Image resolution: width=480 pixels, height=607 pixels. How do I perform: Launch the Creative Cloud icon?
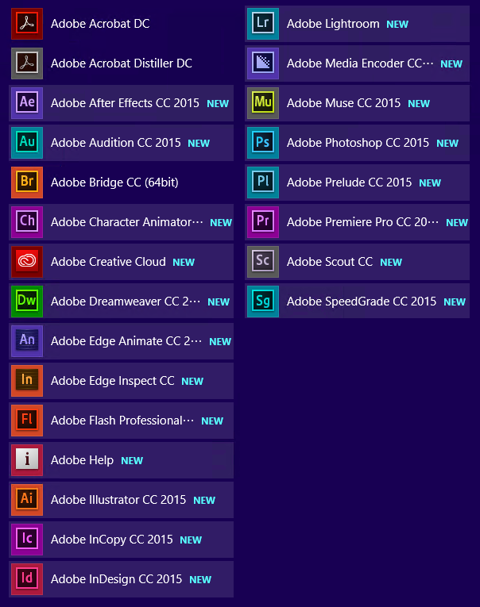pos(27,262)
